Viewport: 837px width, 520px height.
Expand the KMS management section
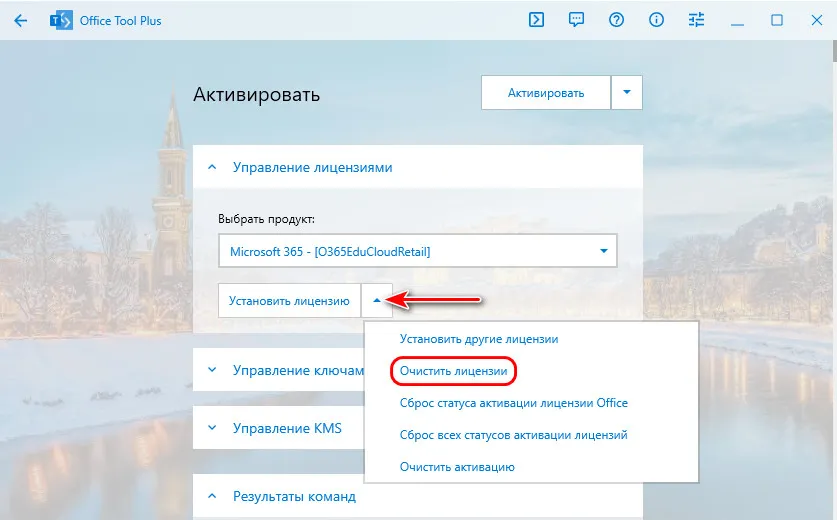click(x=212, y=428)
